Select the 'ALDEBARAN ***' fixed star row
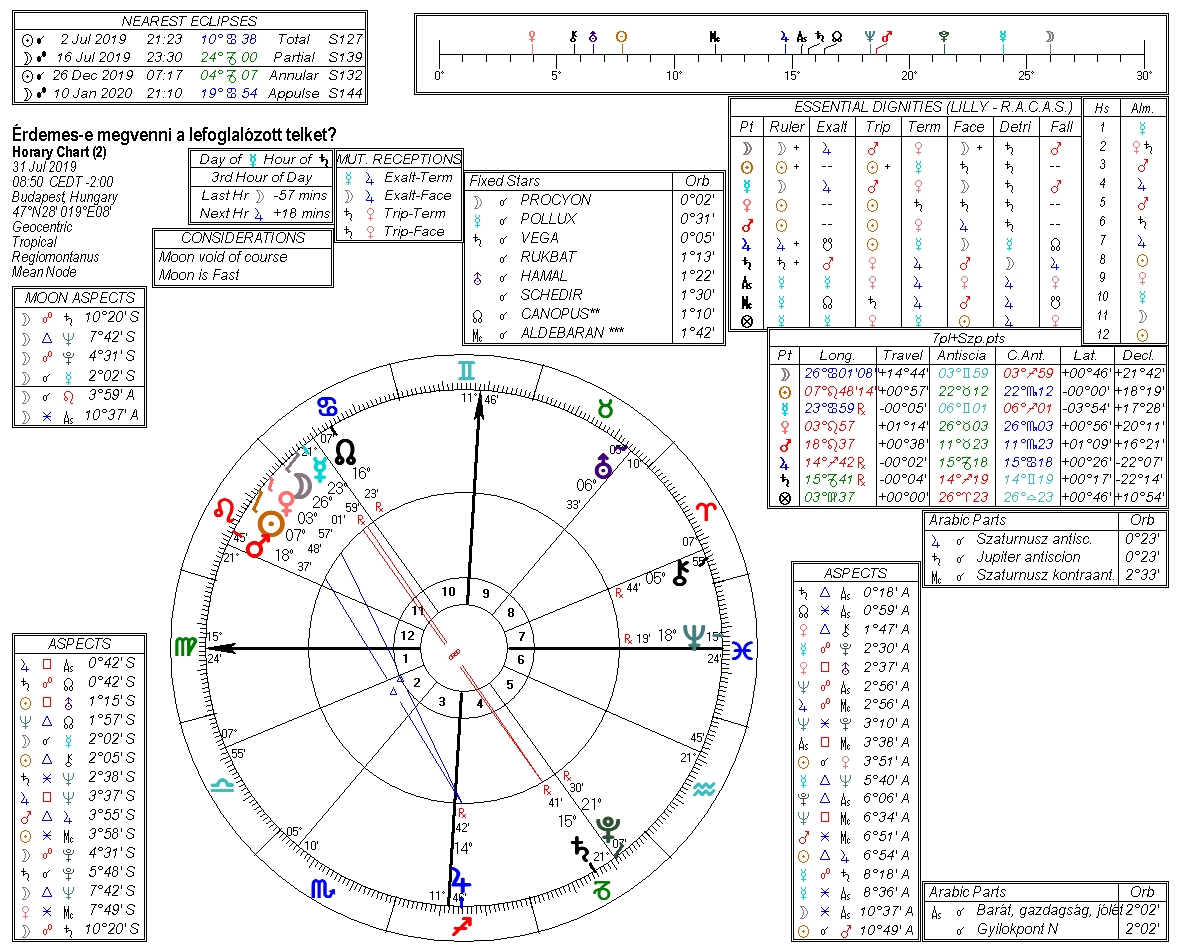The height and width of the screenshot is (951, 1181). (594, 332)
